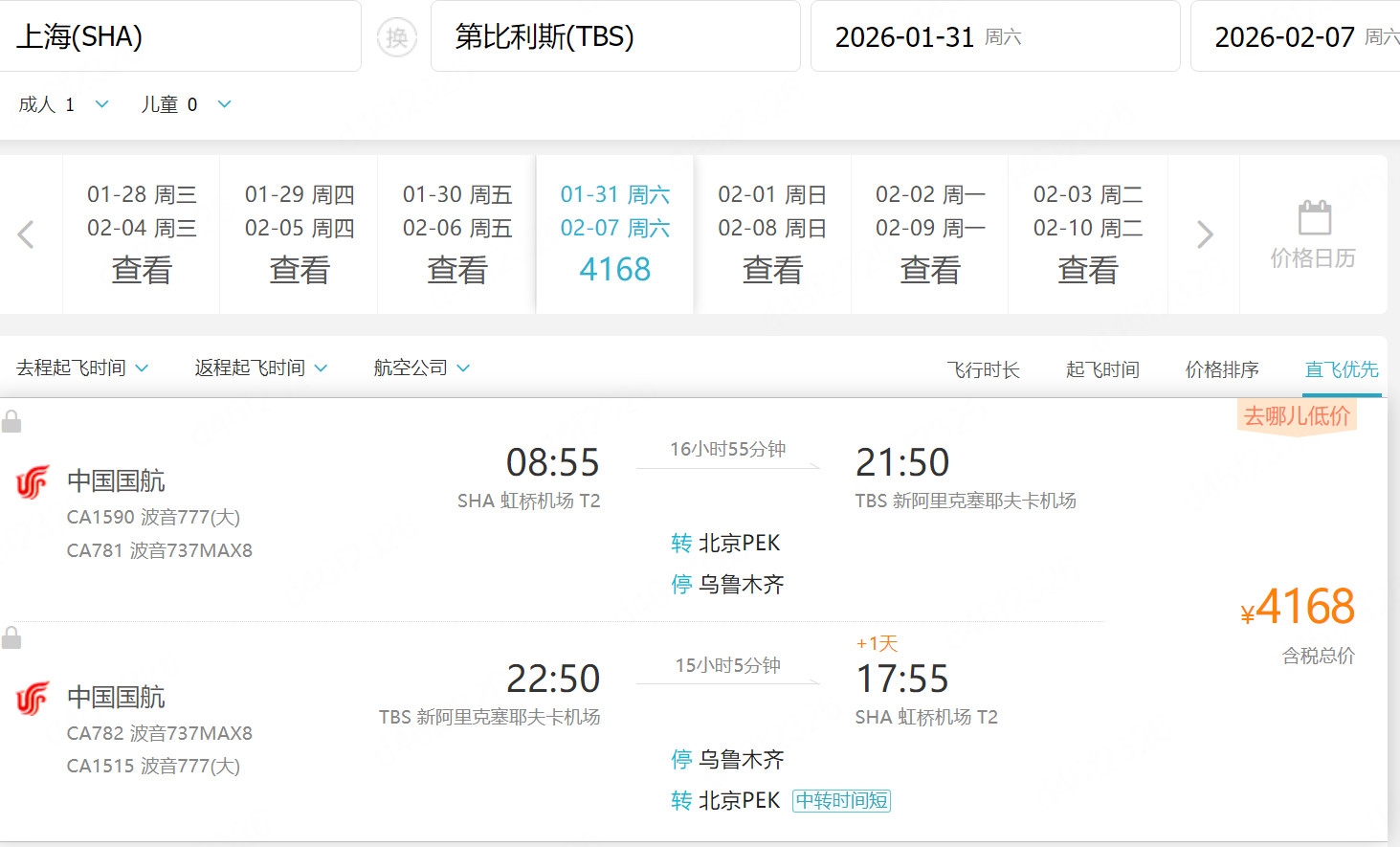The image size is (1400, 847).
Task: Go to previous dates with left arrow
Action: coord(27,234)
